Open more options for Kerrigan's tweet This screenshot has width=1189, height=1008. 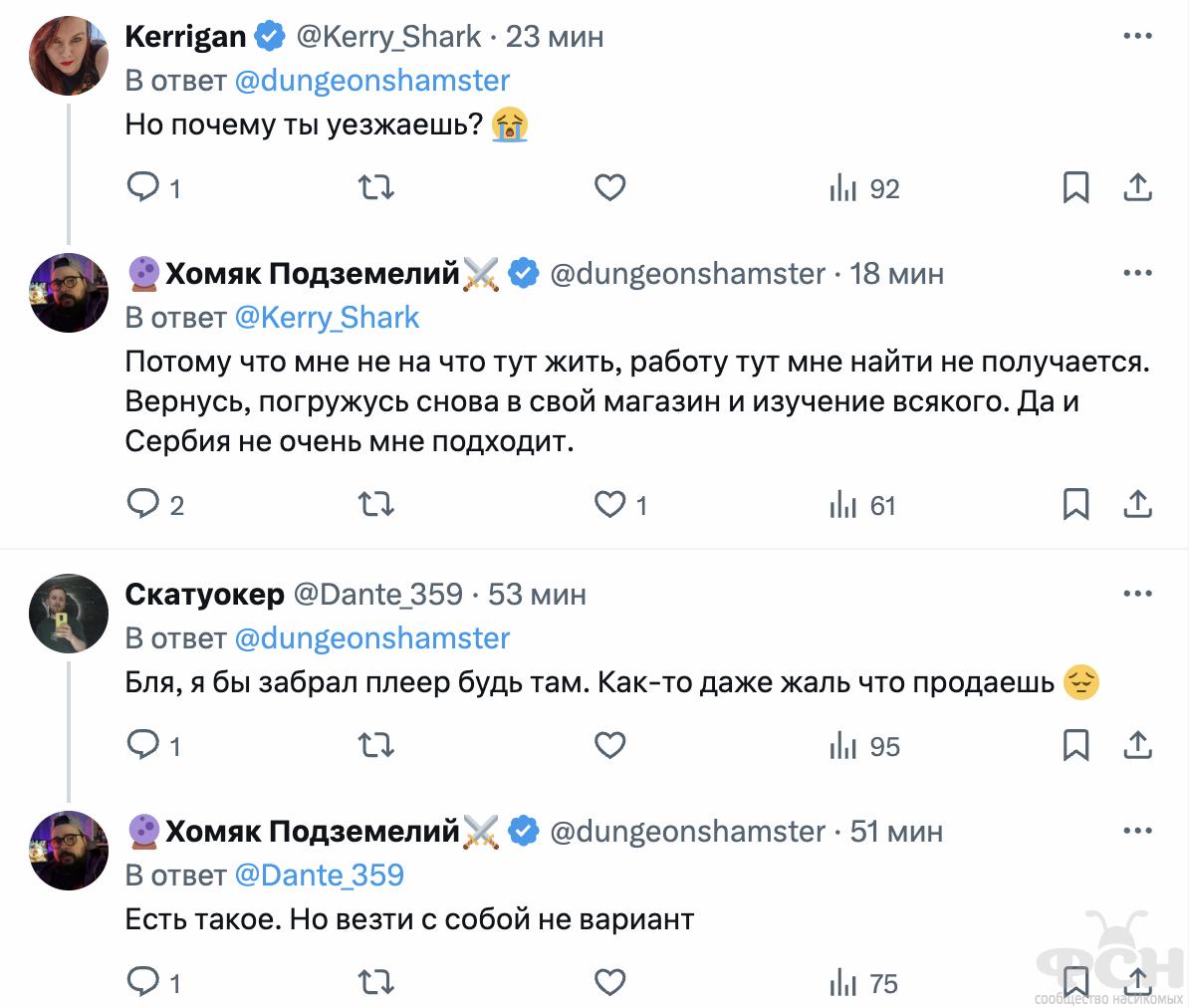click(1137, 37)
